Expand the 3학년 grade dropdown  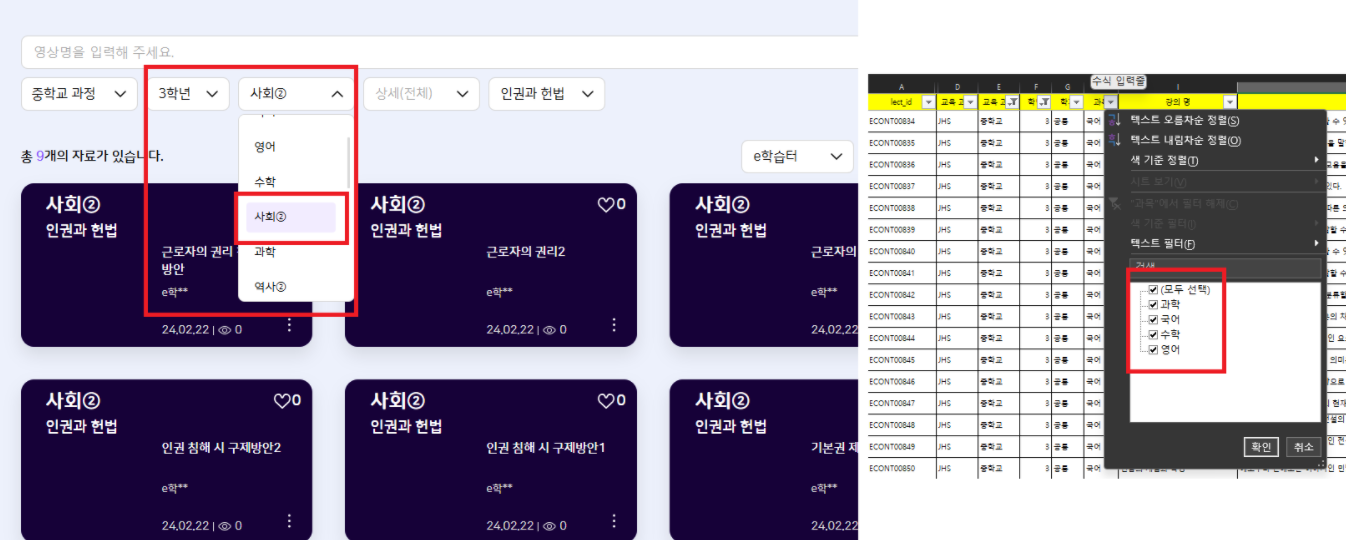pos(188,94)
